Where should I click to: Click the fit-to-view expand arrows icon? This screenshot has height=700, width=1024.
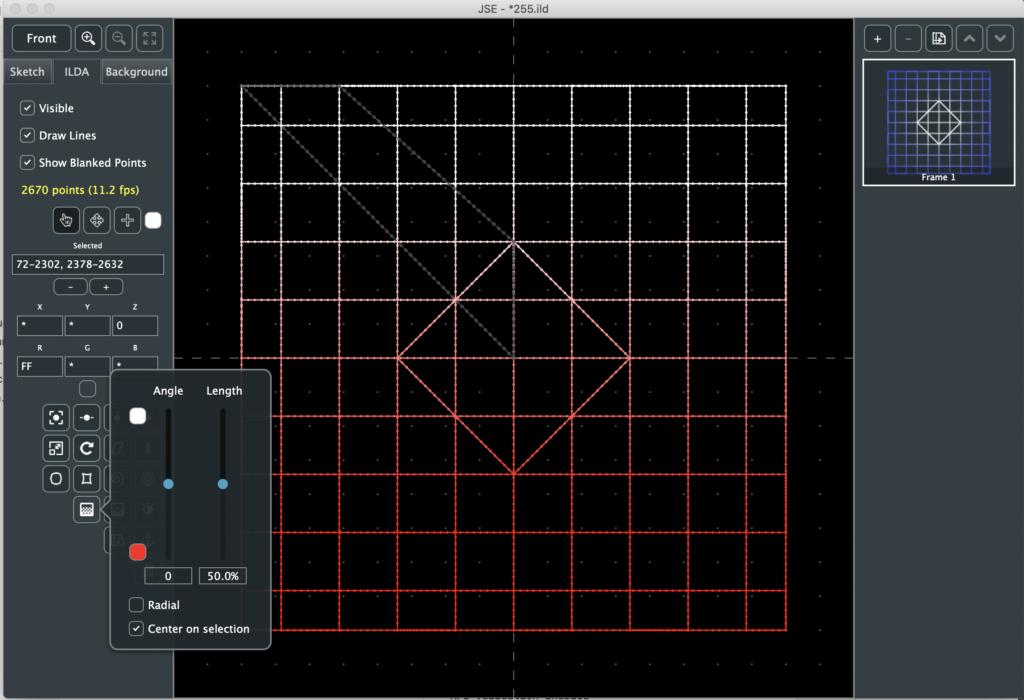pyautogui.click(x=149, y=39)
